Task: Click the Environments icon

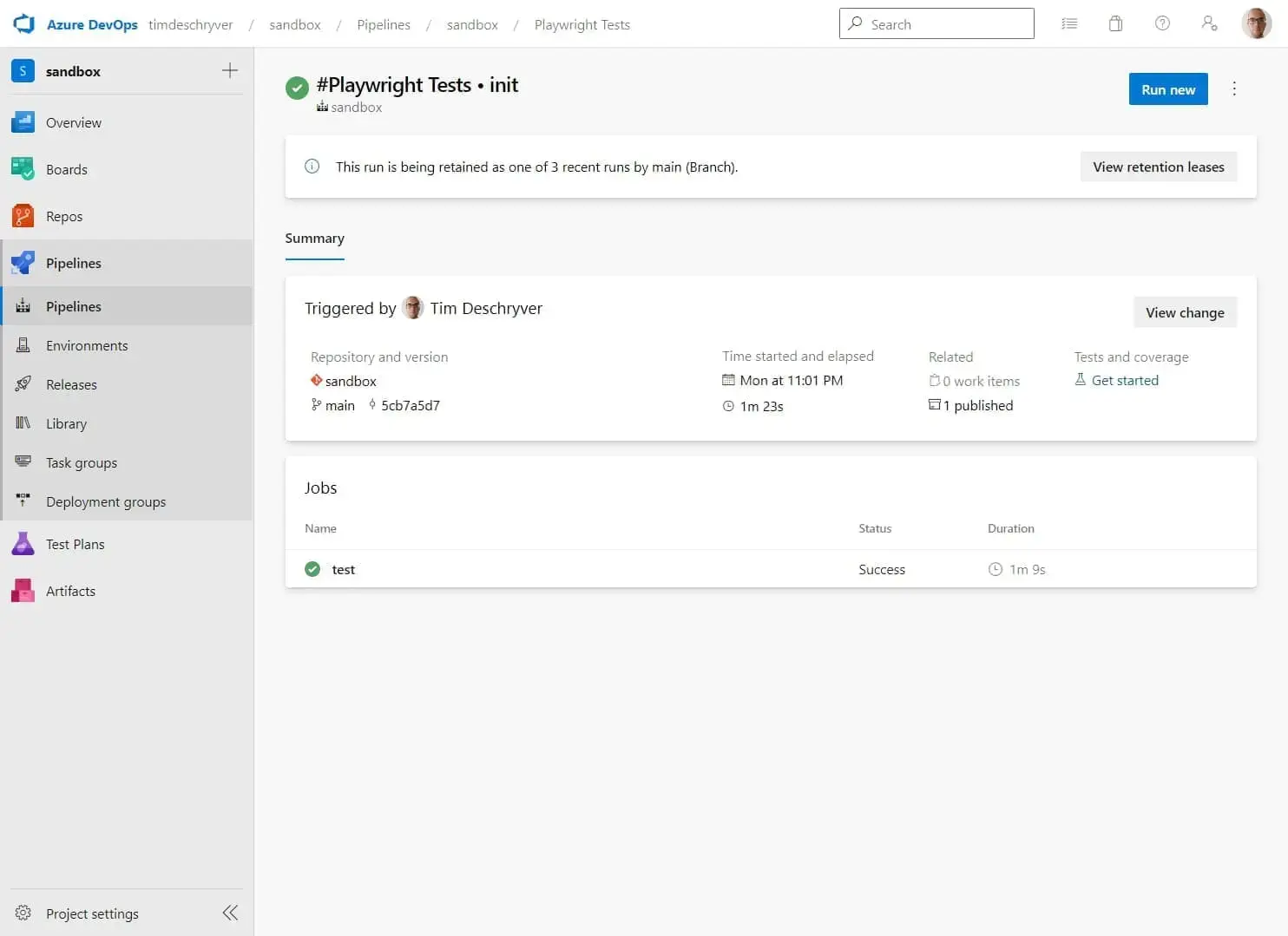Action: point(23,345)
